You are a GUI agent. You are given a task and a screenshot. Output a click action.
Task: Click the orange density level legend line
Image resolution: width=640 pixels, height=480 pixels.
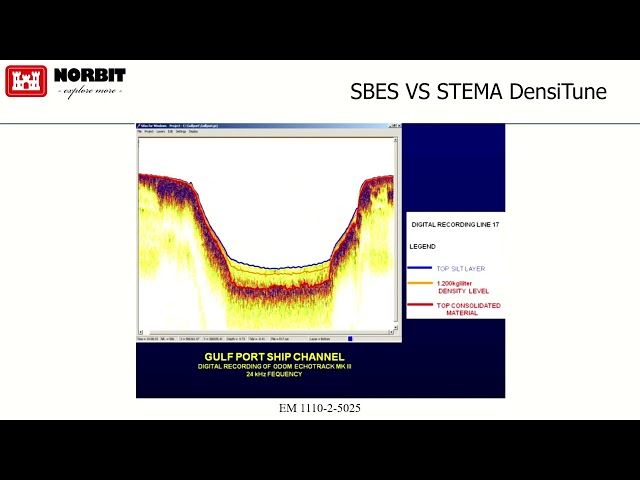pos(420,283)
